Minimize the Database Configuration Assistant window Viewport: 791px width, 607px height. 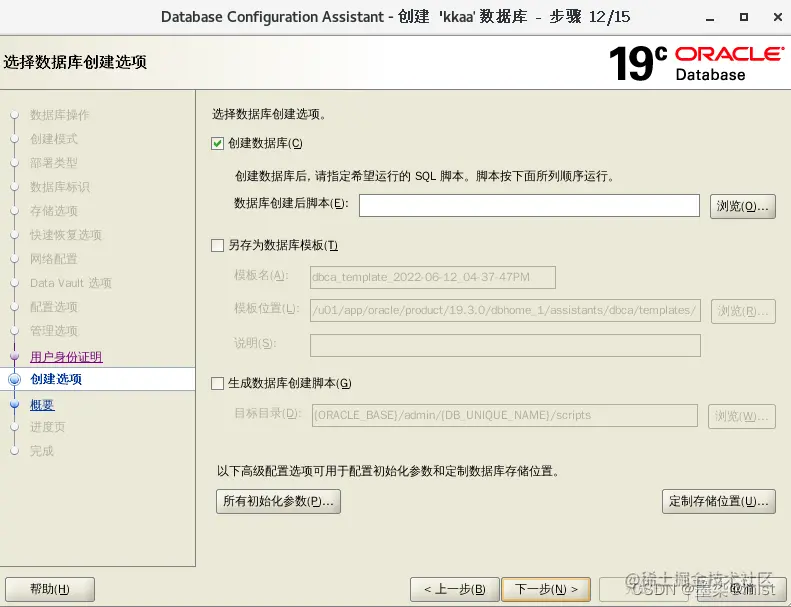point(710,18)
